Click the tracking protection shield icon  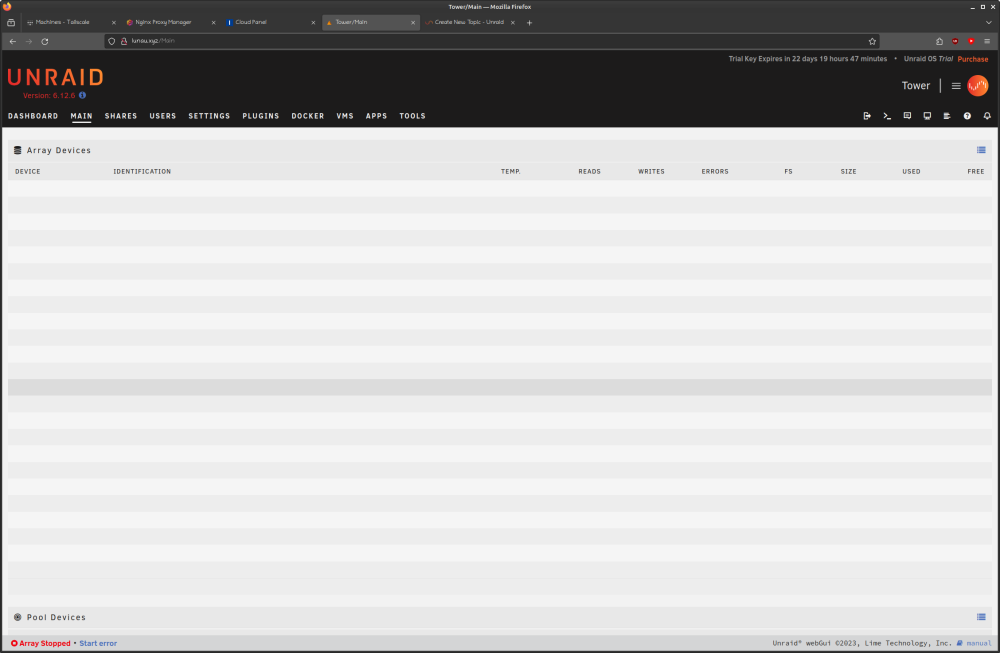tap(112, 41)
